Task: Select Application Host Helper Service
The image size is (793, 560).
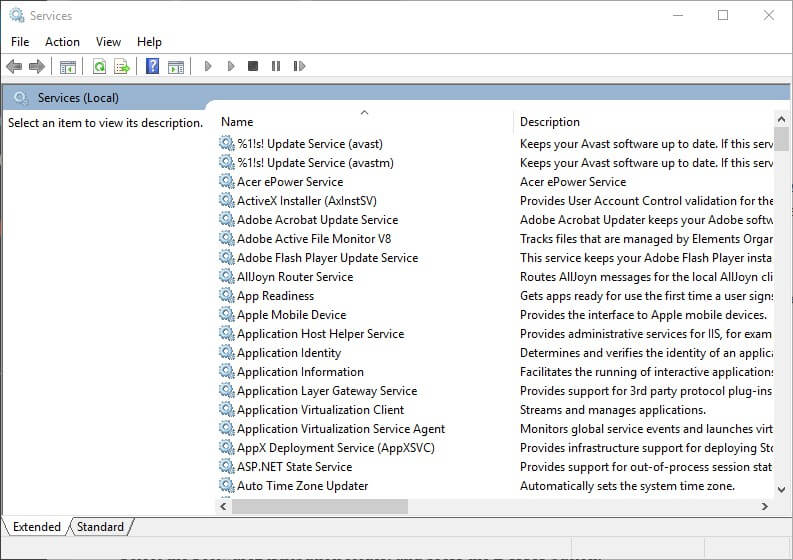Action: click(x=321, y=333)
